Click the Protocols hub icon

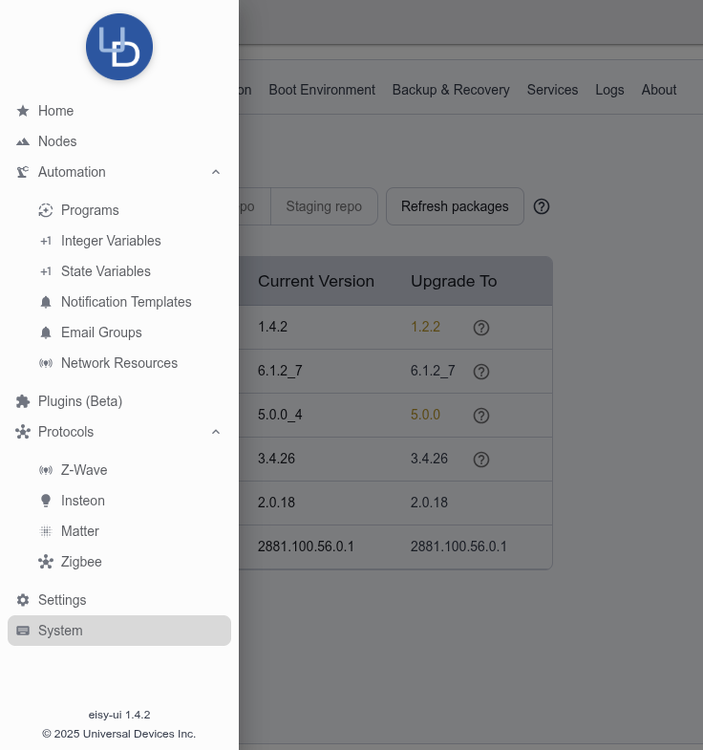click(23, 432)
